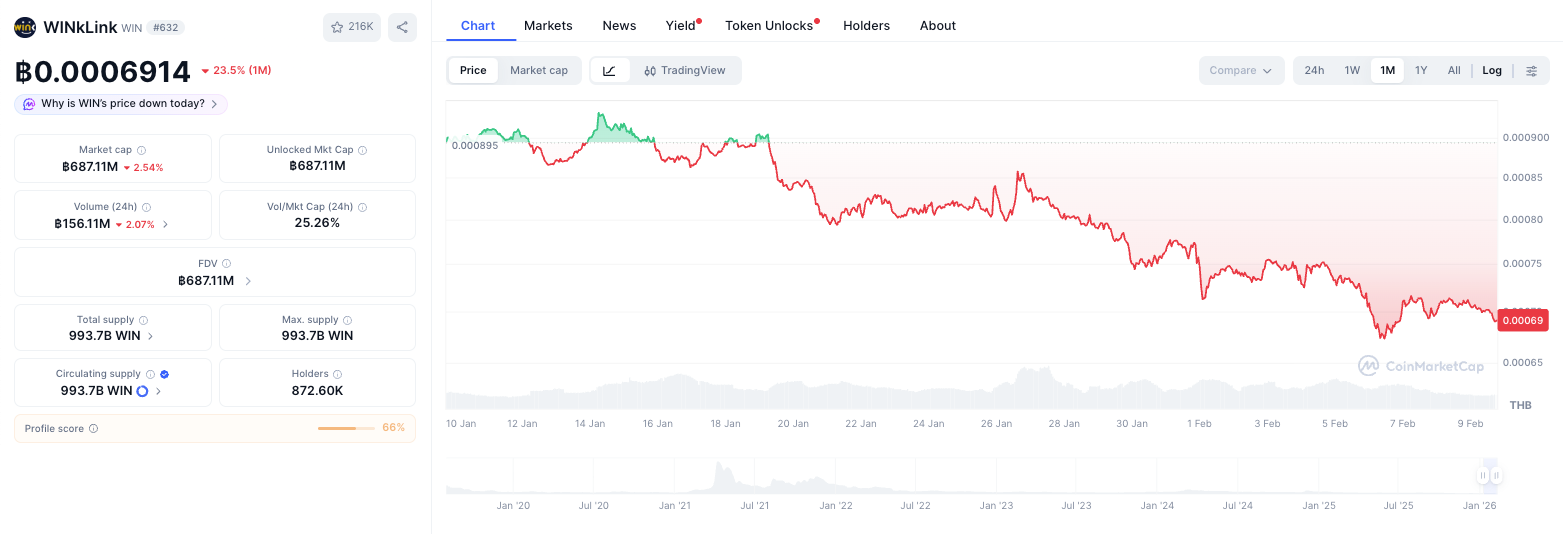The width and height of the screenshot is (1563, 534).
Task: Select 1Y time range
Action: click(x=1421, y=70)
